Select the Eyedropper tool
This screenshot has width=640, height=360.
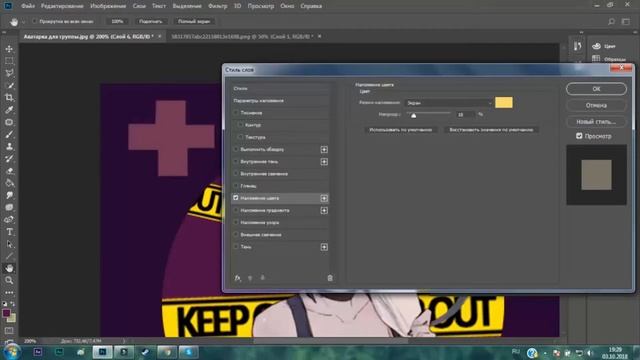pos(9,110)
